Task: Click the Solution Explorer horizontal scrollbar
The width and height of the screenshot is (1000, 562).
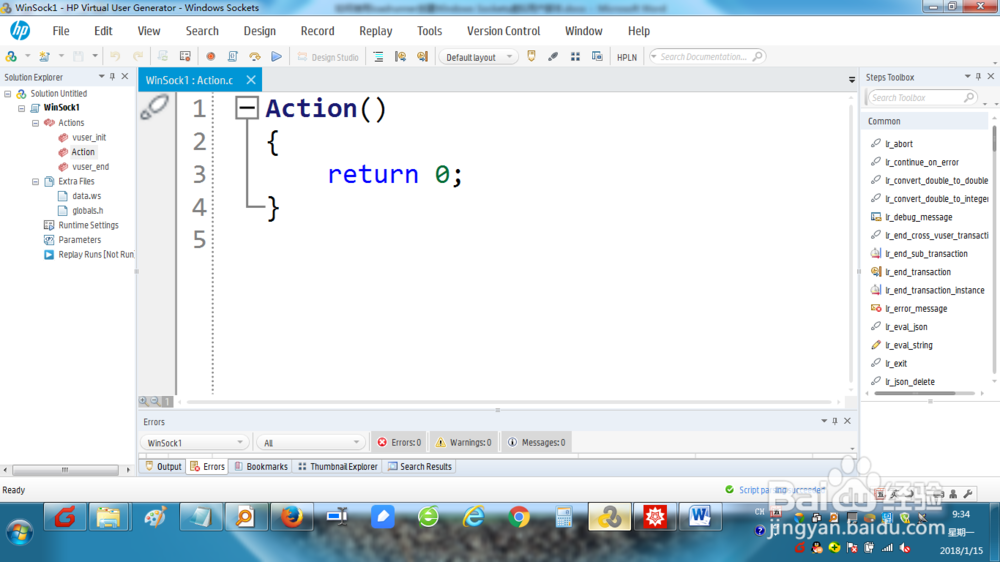Action: pyautogui.click(x=66, y=470)
